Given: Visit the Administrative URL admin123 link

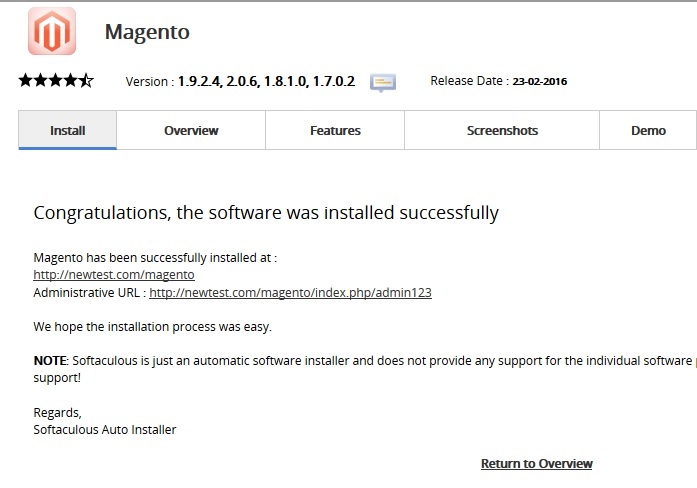Looking at the screenshot, I should pyautogui.click(x=290, y=293).
